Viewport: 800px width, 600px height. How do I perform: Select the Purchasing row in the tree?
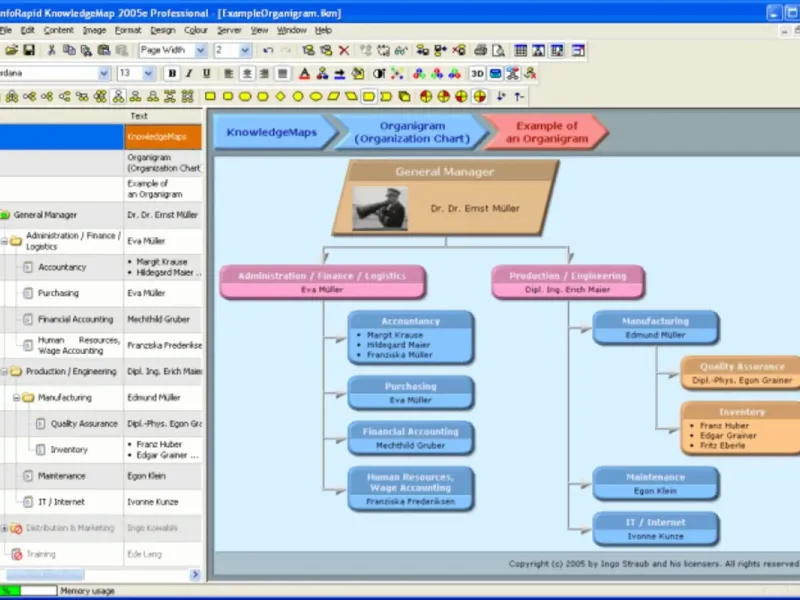coord(101,293)
